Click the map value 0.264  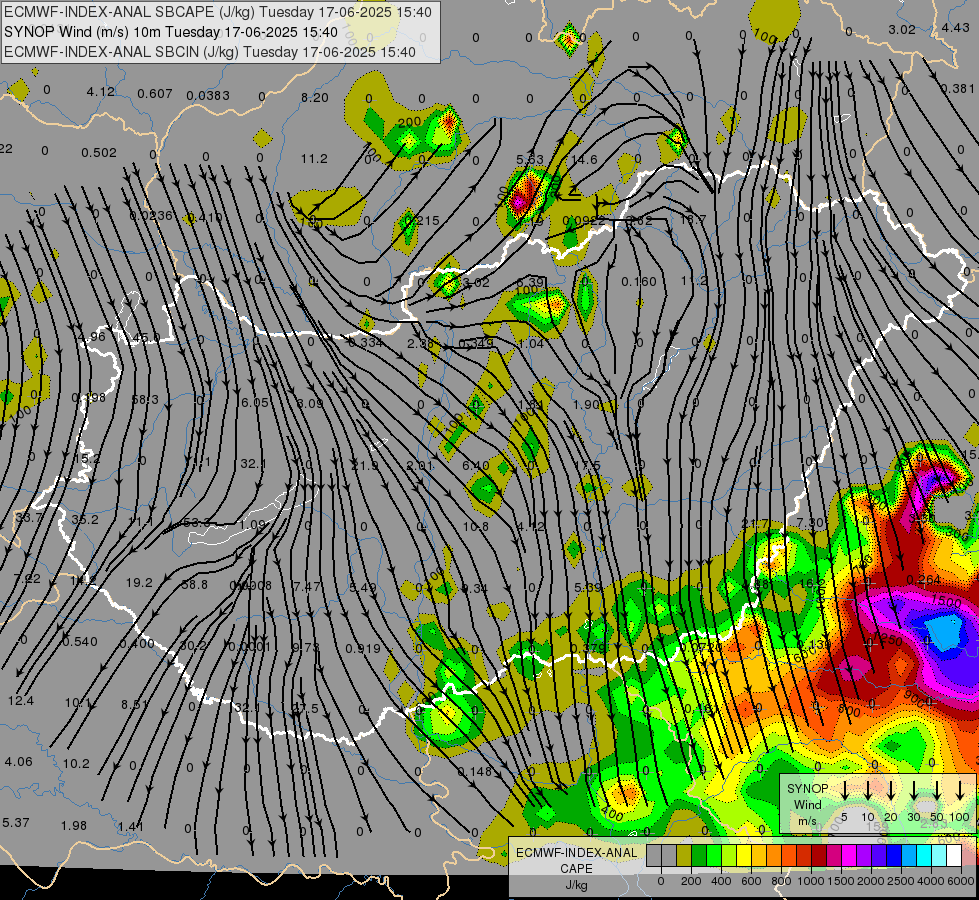(923, 580)
